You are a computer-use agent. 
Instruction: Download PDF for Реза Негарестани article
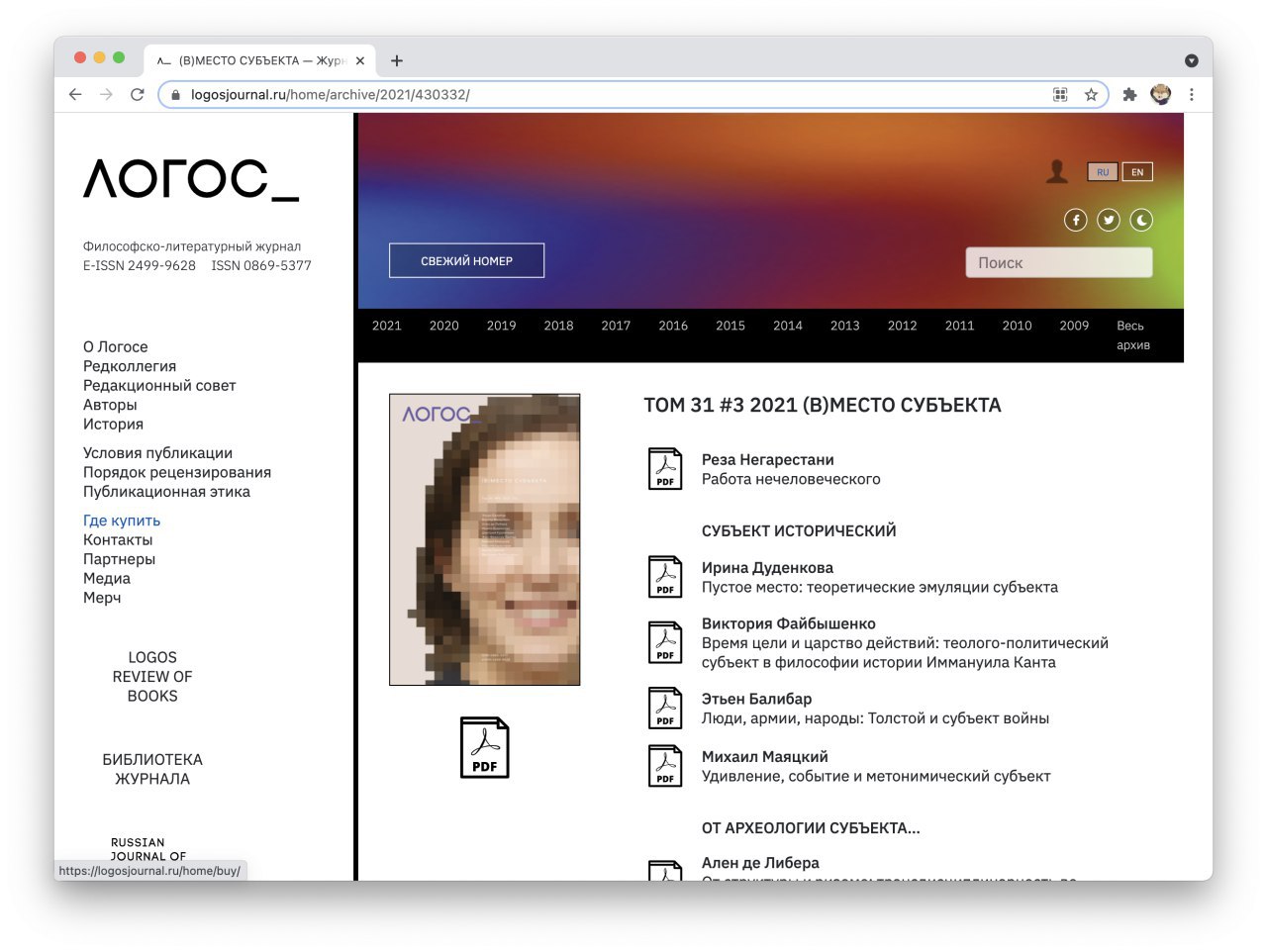[x=665, y=469]
